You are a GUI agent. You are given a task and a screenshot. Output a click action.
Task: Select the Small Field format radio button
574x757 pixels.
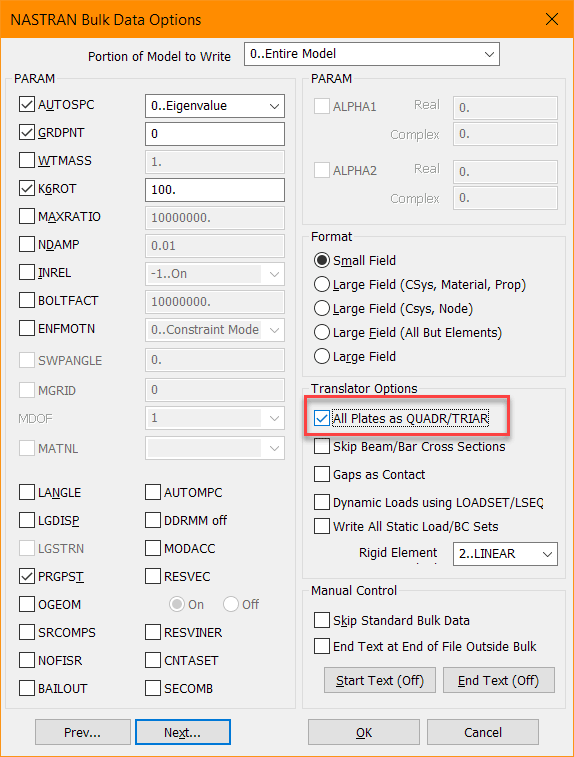(x=322, y=261)
